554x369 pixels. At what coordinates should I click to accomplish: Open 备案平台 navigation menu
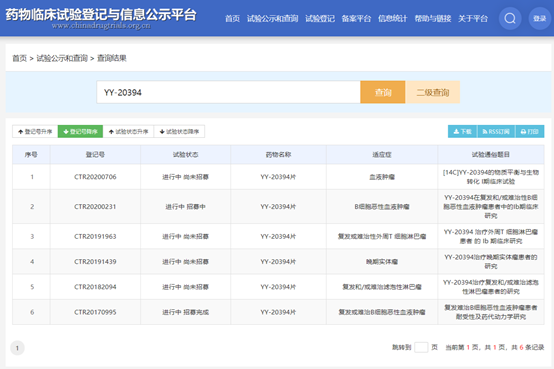click(x=356, y=18)
